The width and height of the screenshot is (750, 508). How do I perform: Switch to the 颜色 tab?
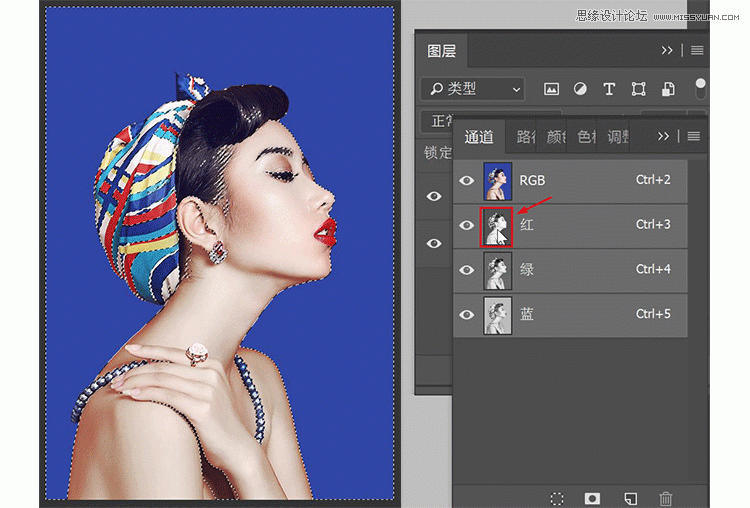coord(556,137)
